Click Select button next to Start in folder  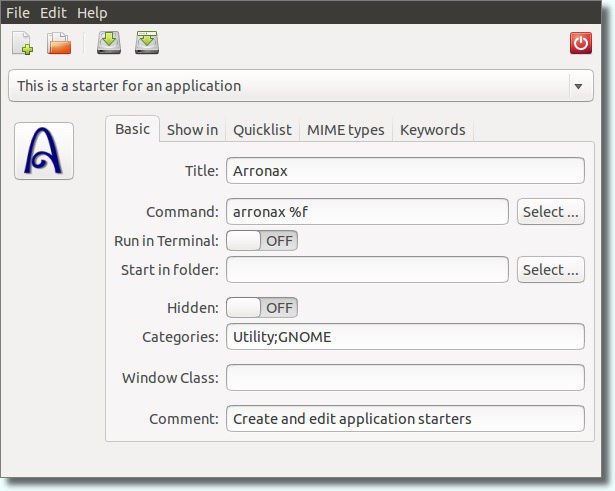pyautogui.click(x=551, y=270)
